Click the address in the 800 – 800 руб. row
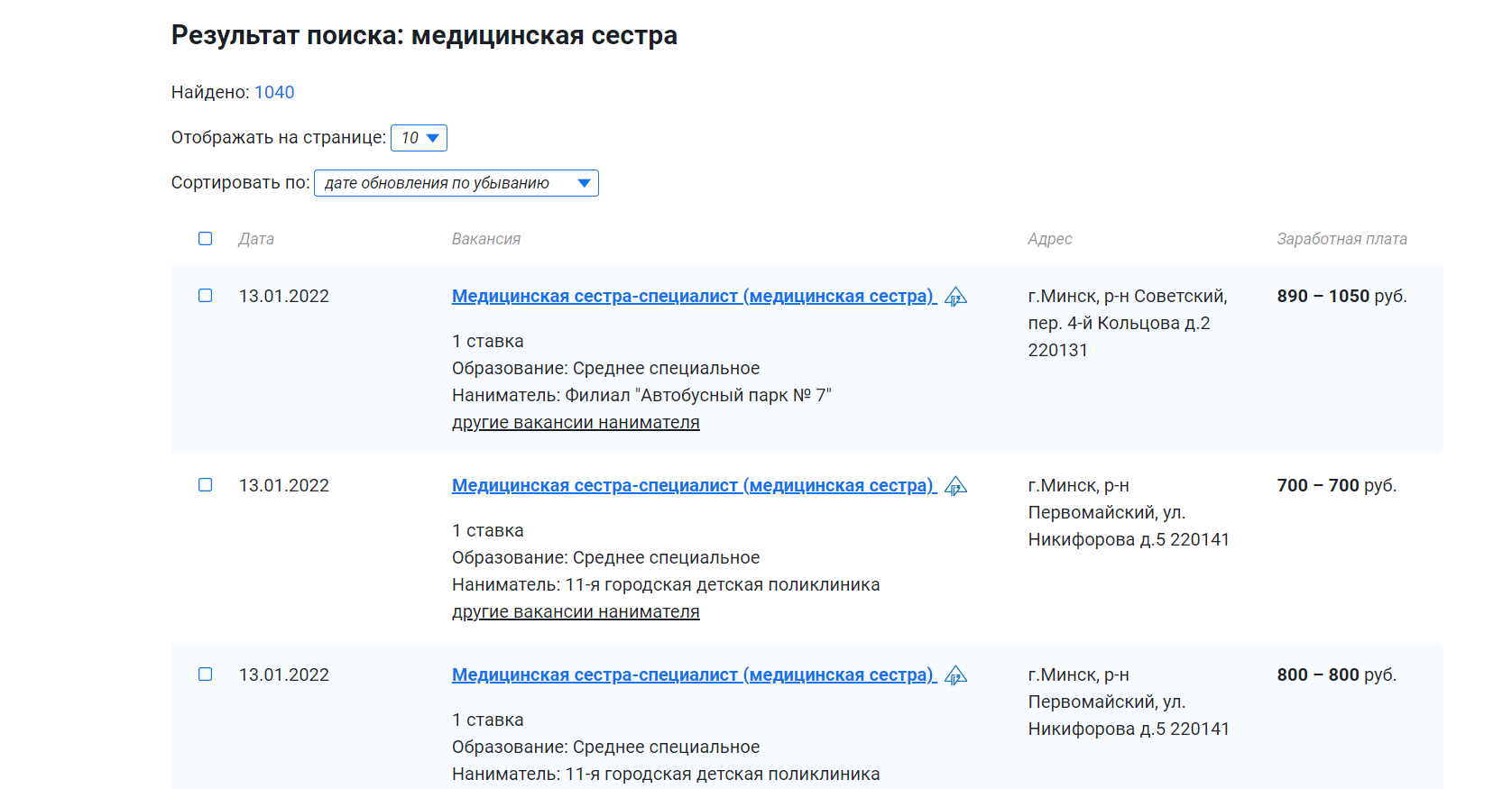1512x789 pixels. pyautogui.click(x=1129, y=702)
